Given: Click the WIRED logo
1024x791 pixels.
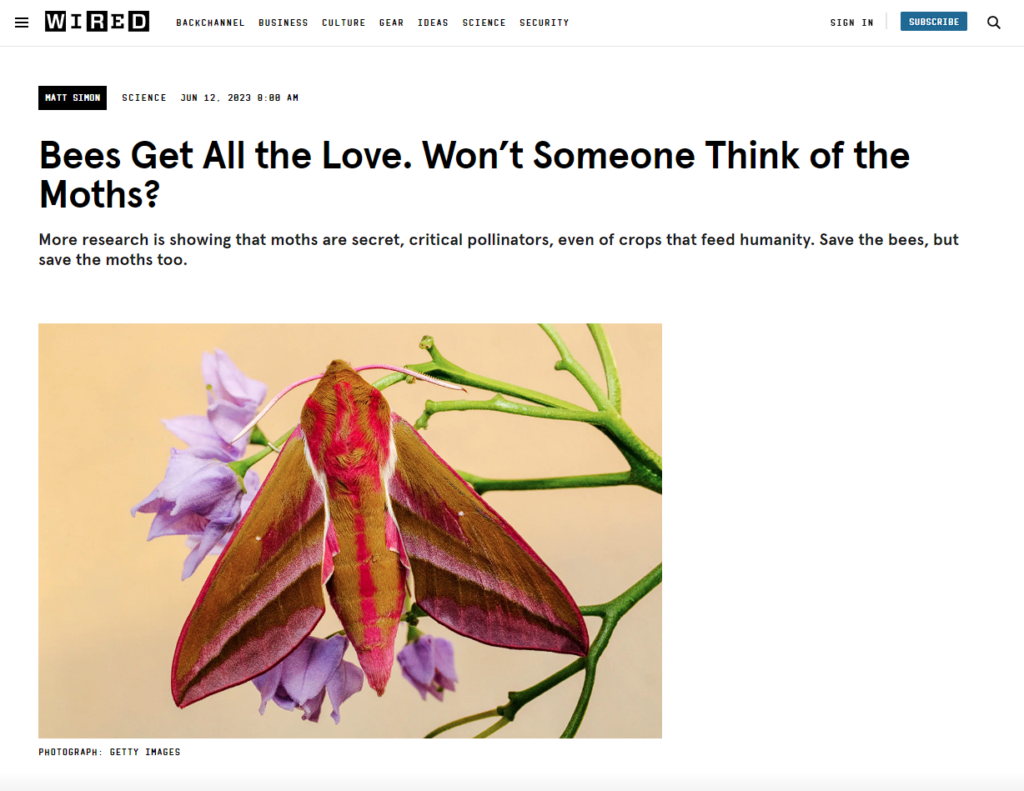Looking at the screenshot, I should click(x=96, y=21).
